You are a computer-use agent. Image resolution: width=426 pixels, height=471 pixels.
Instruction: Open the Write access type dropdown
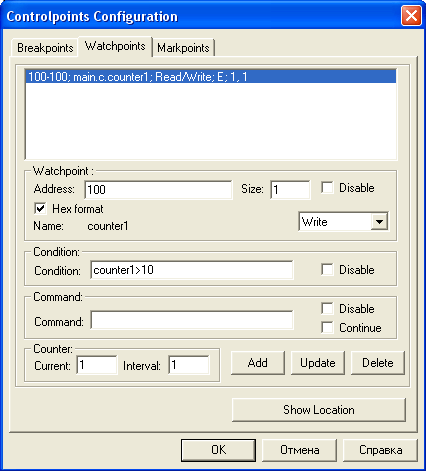[x=343, y=222]
